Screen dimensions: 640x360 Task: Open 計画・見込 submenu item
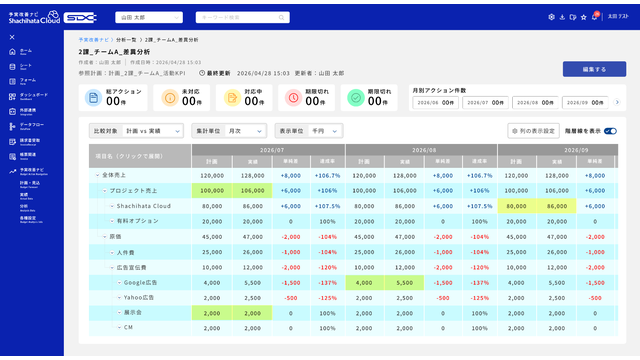coord(30,184)
